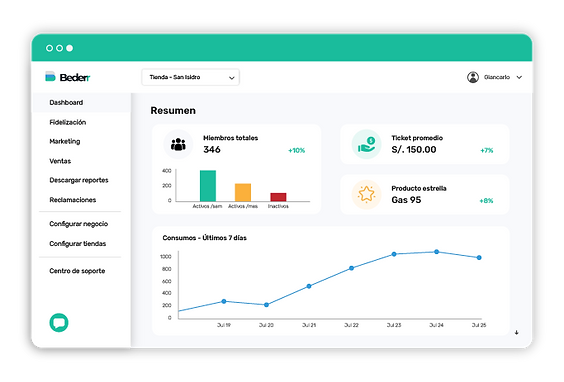Click the +7% change indicator
This screenshot has width=564, height=382.
487,150
